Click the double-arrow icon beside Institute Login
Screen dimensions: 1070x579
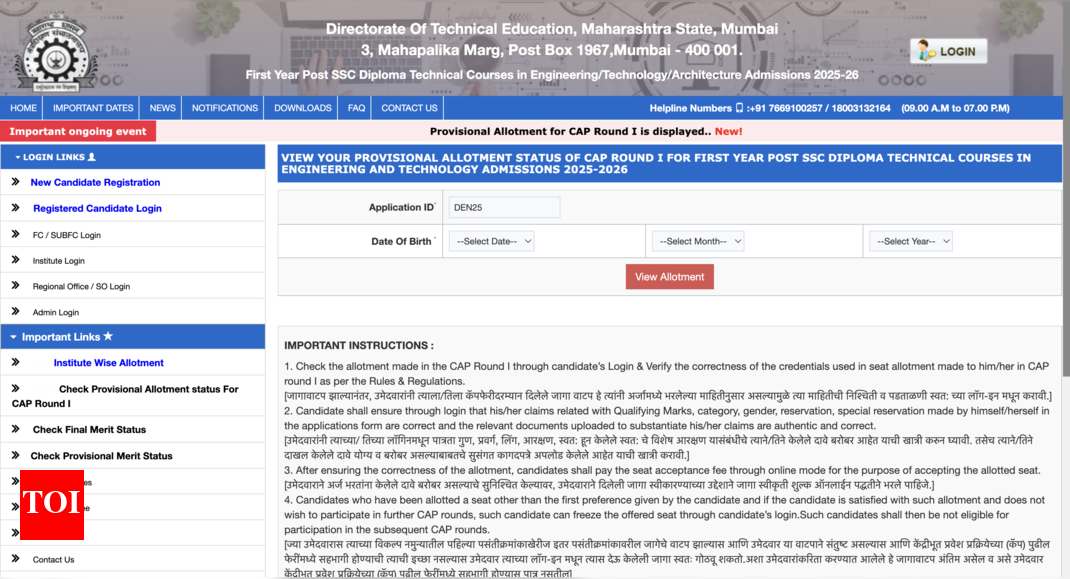16,259
